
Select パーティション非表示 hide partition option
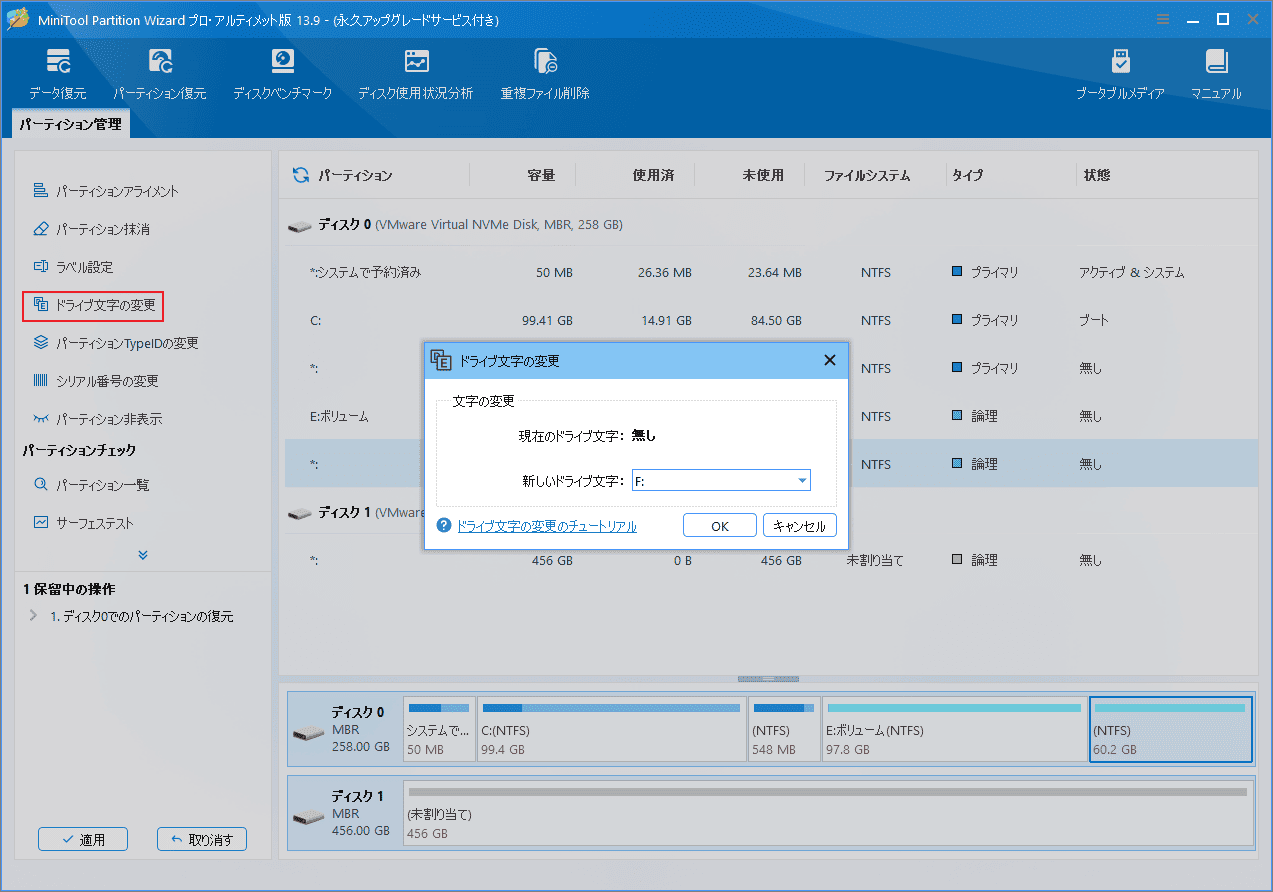point(97,419)
